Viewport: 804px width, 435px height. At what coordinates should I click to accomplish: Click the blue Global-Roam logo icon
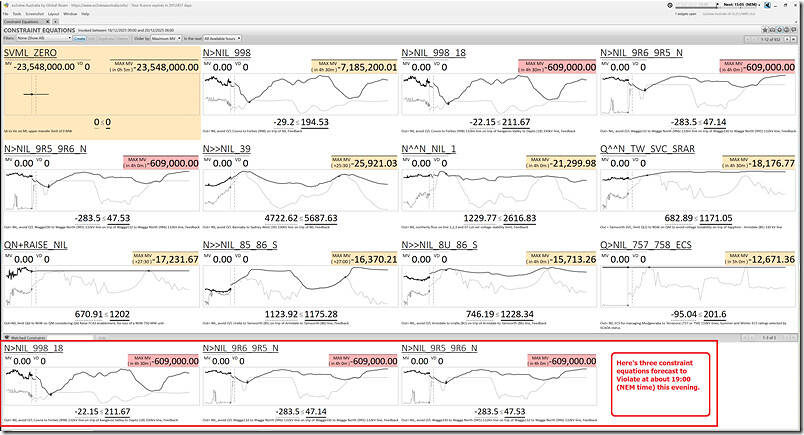pos(768,5)
